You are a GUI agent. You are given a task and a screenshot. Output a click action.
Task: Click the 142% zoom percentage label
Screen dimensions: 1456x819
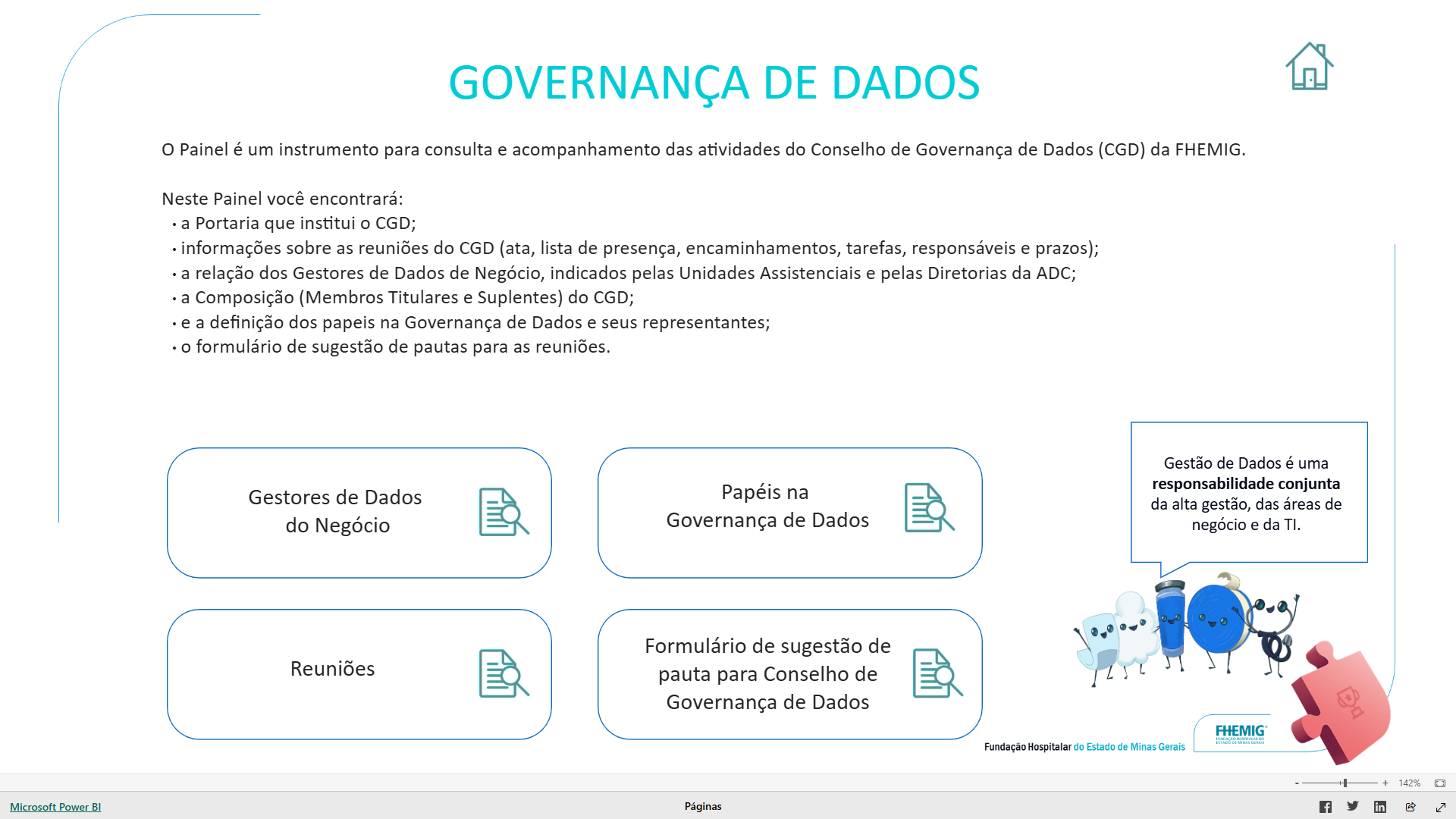pyautogui.click(x=1410, y=783)
